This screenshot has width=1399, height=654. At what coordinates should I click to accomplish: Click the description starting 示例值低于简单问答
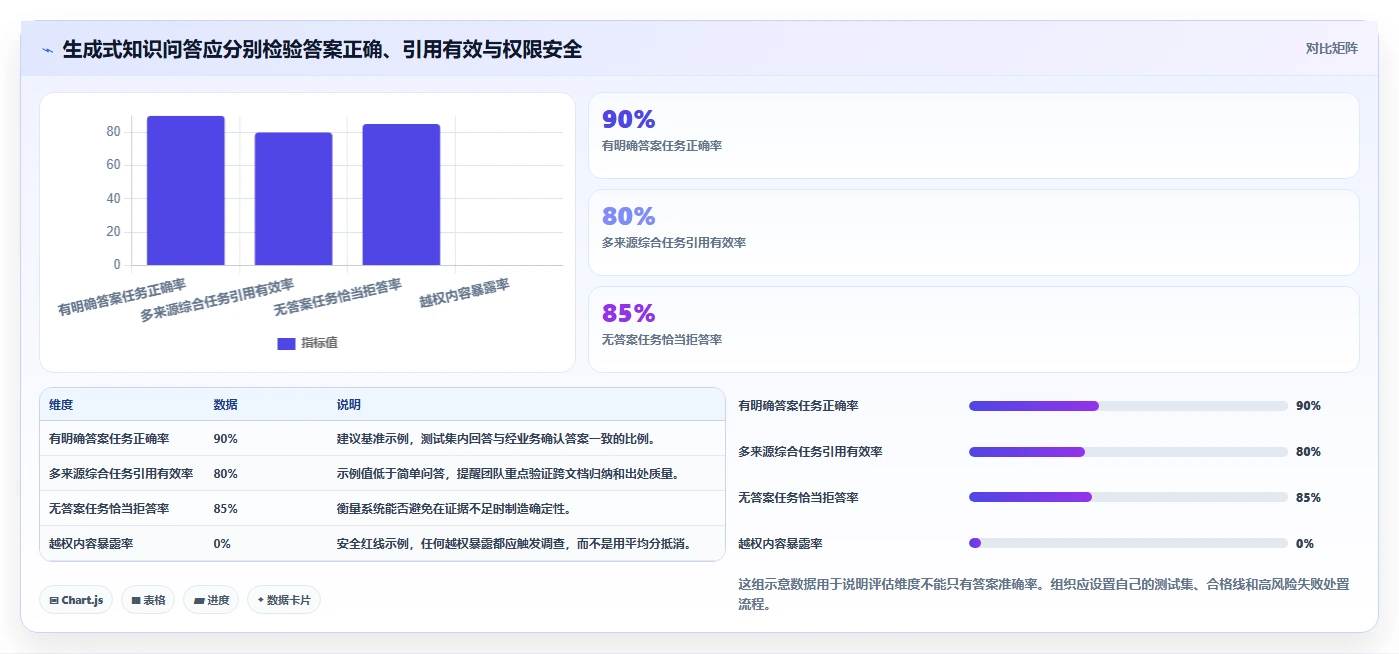(x=510, y=474)
